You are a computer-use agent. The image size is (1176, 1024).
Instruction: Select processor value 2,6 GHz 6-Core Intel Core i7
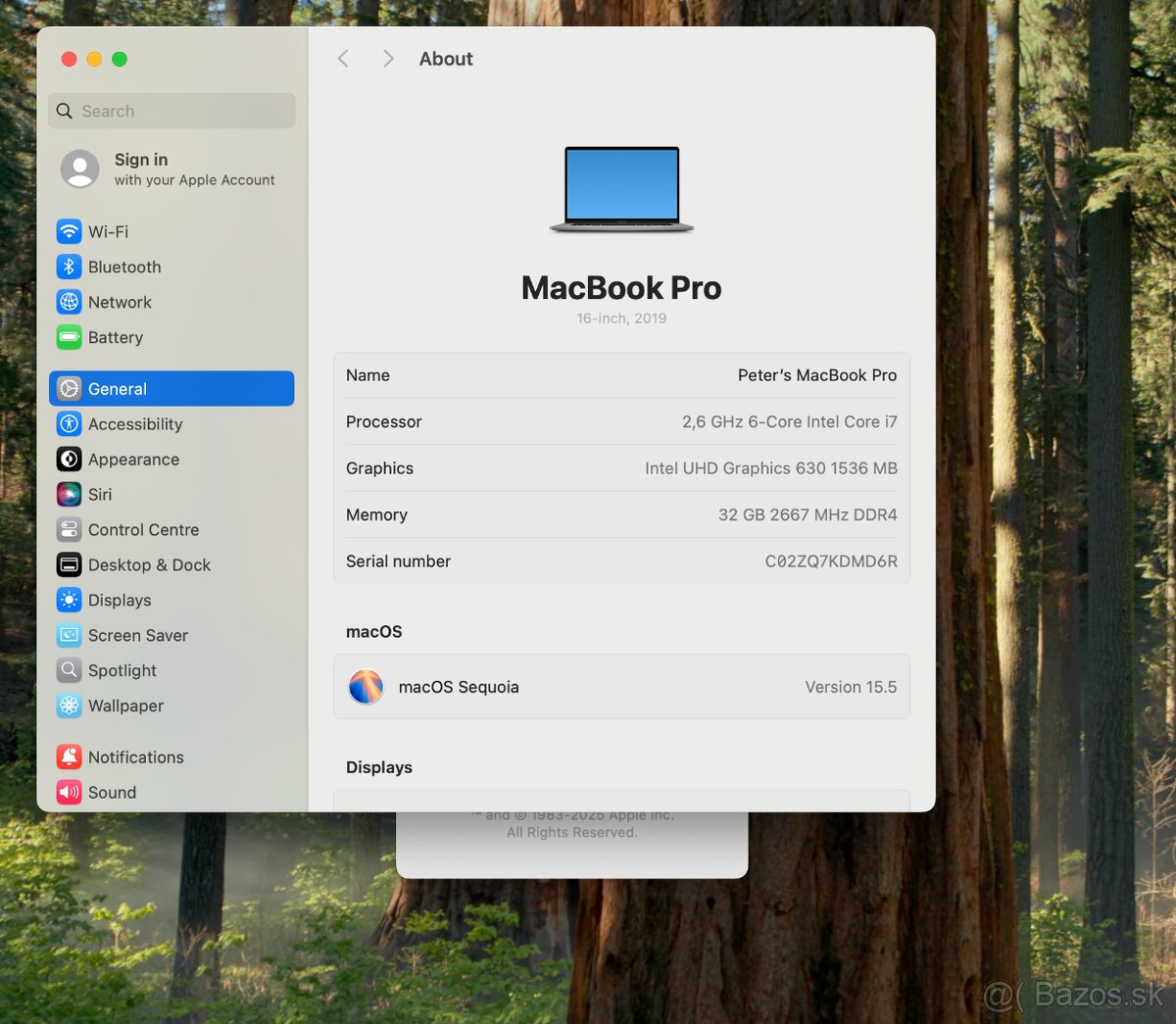[790, 422]
